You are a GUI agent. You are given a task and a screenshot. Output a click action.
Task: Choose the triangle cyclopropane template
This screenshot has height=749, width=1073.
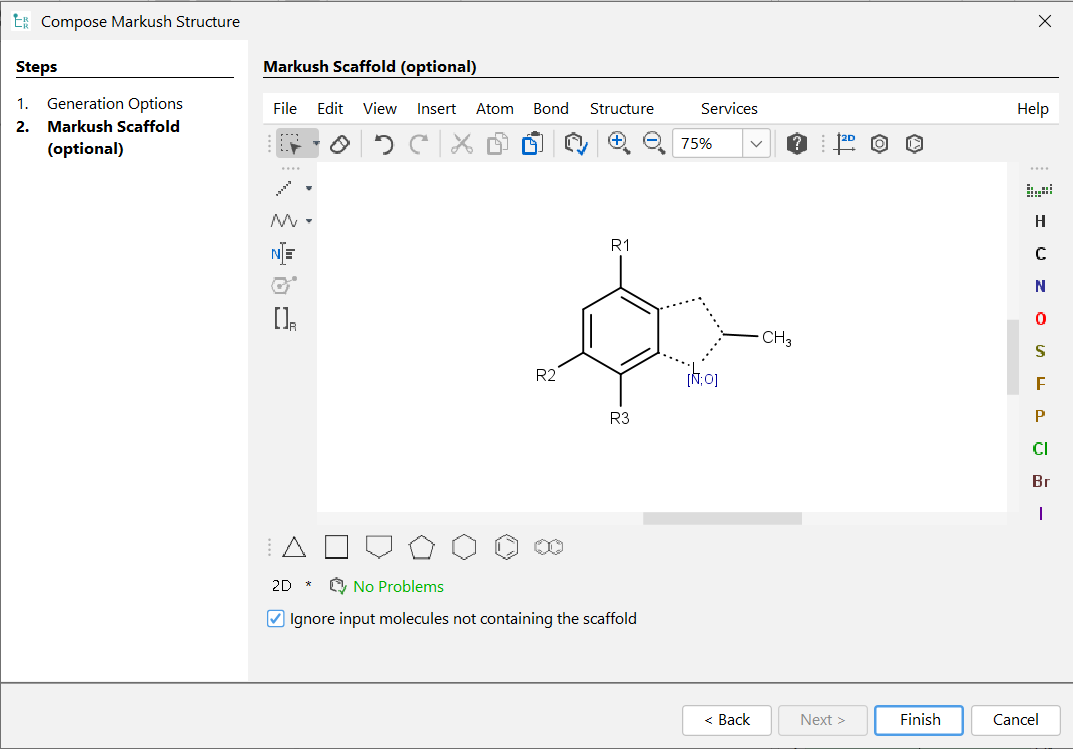tap(294, 547)
